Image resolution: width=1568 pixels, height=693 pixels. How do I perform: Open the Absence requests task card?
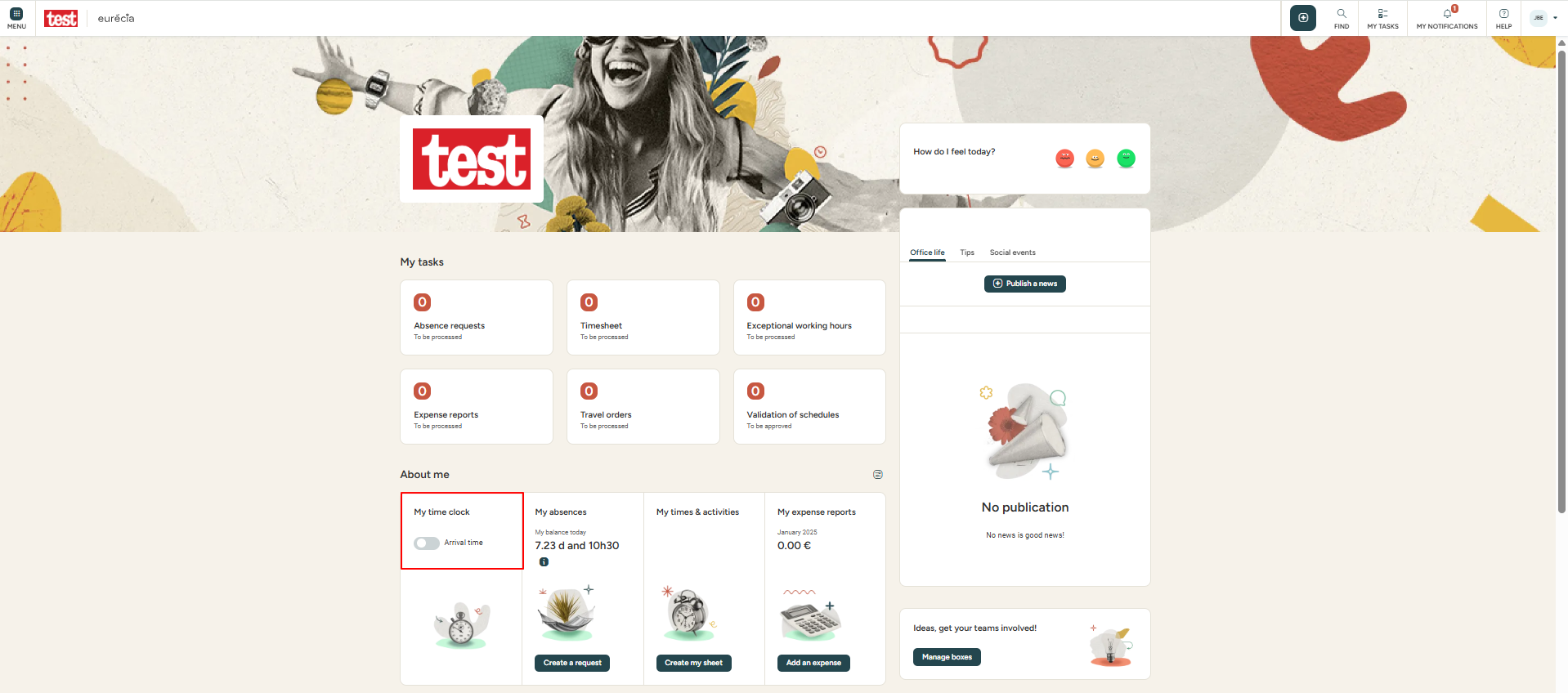[x=477, y=318]
